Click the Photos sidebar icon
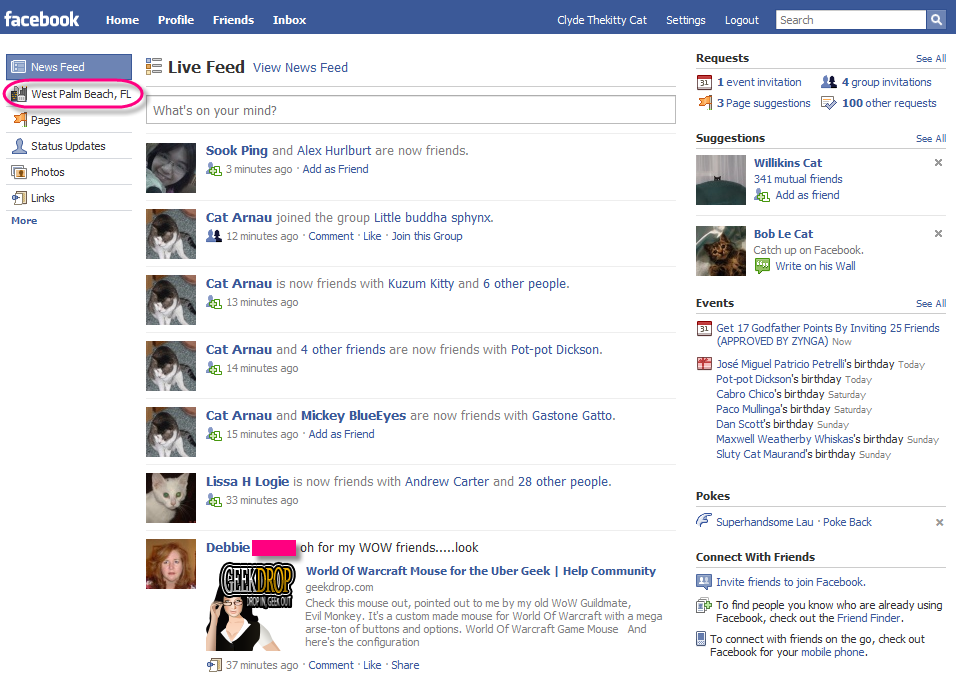Image resolution: width=956 pixels, height=678 pixels. click(x=20, y=172)
